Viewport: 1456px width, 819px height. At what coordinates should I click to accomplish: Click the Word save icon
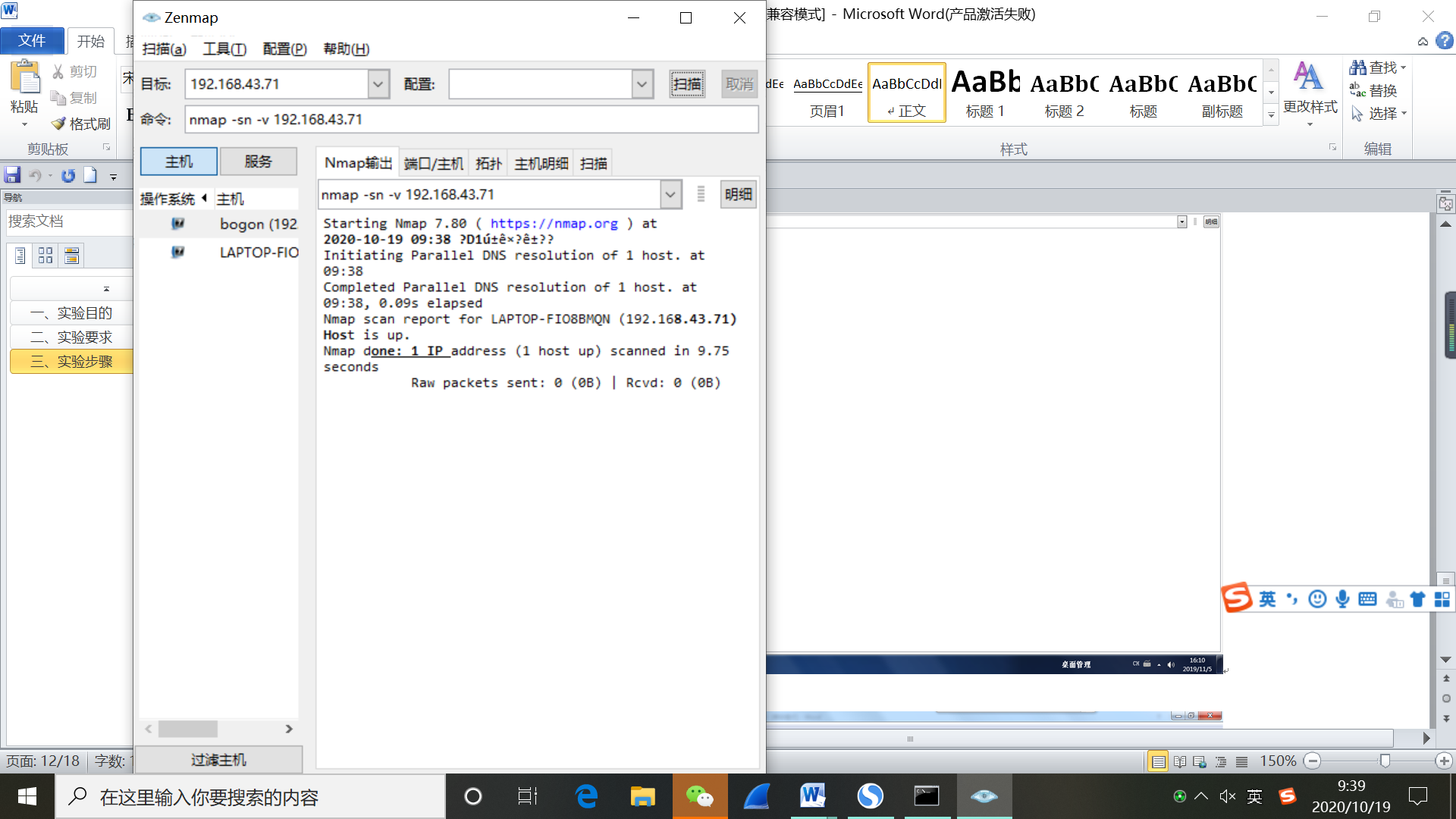[x=12, y=175]
